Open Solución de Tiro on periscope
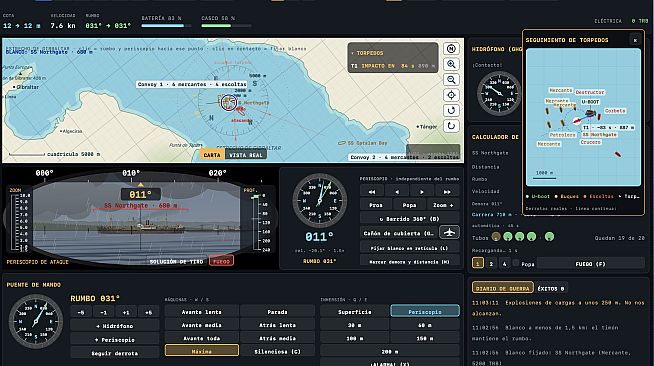654x366 pixels. (x=176, y=261)
